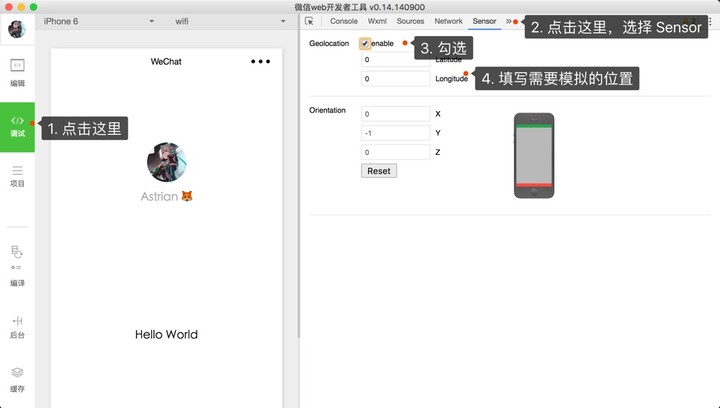
Task: Select the Sensor tab
Action: tap(484, 21)
